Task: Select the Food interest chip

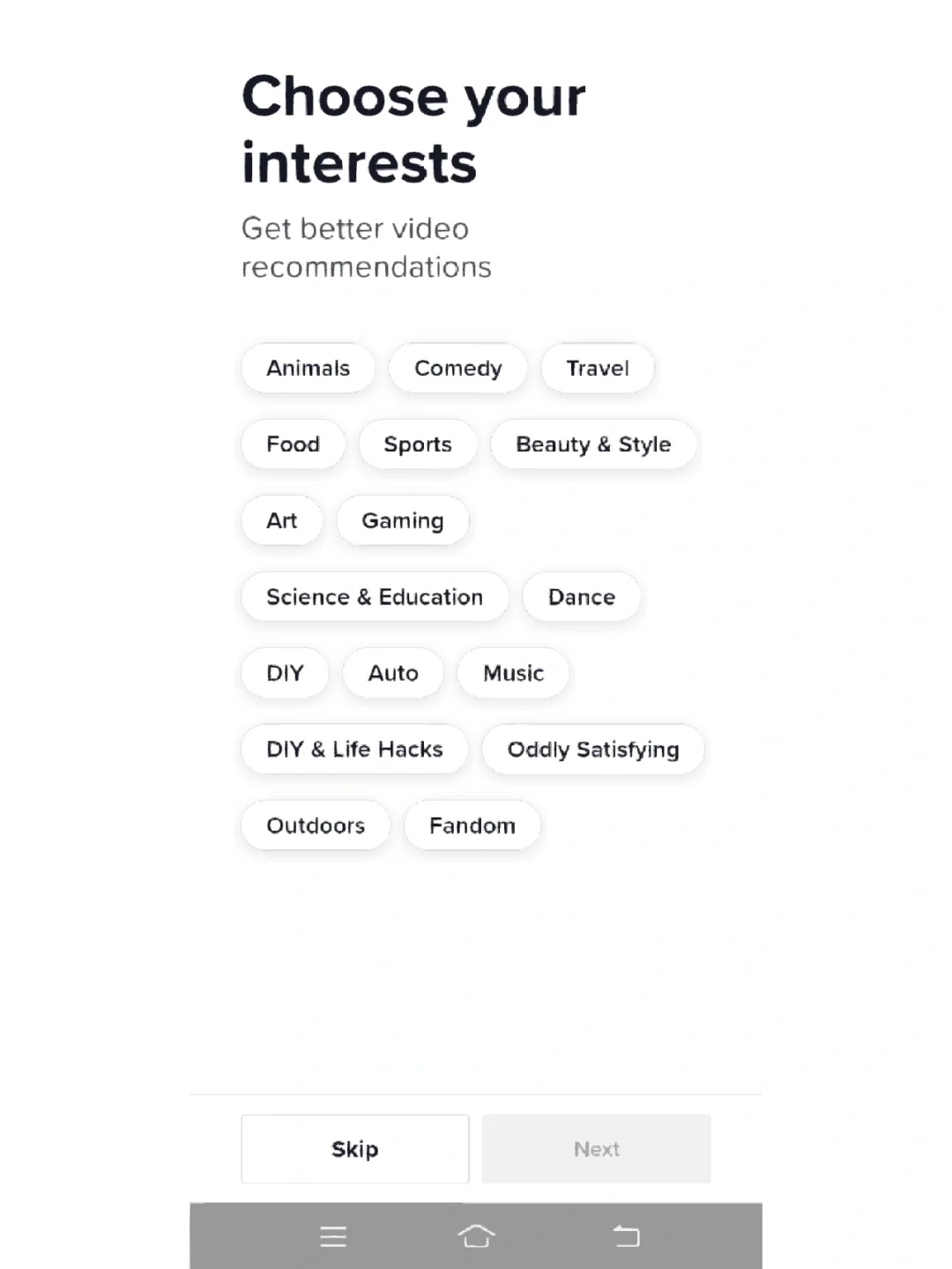Action: click(x=293, y=444)
